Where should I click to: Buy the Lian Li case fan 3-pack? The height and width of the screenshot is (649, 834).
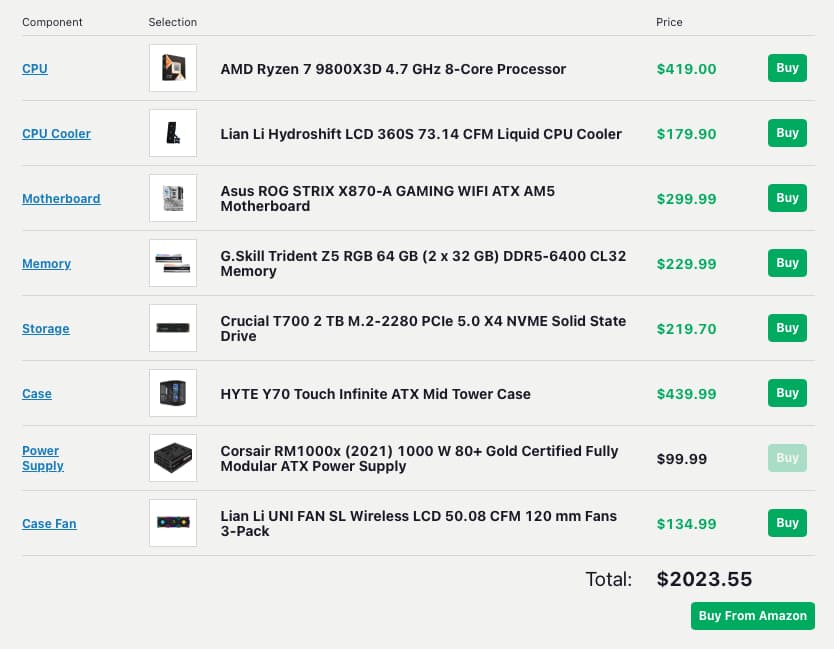coord(787,523)
